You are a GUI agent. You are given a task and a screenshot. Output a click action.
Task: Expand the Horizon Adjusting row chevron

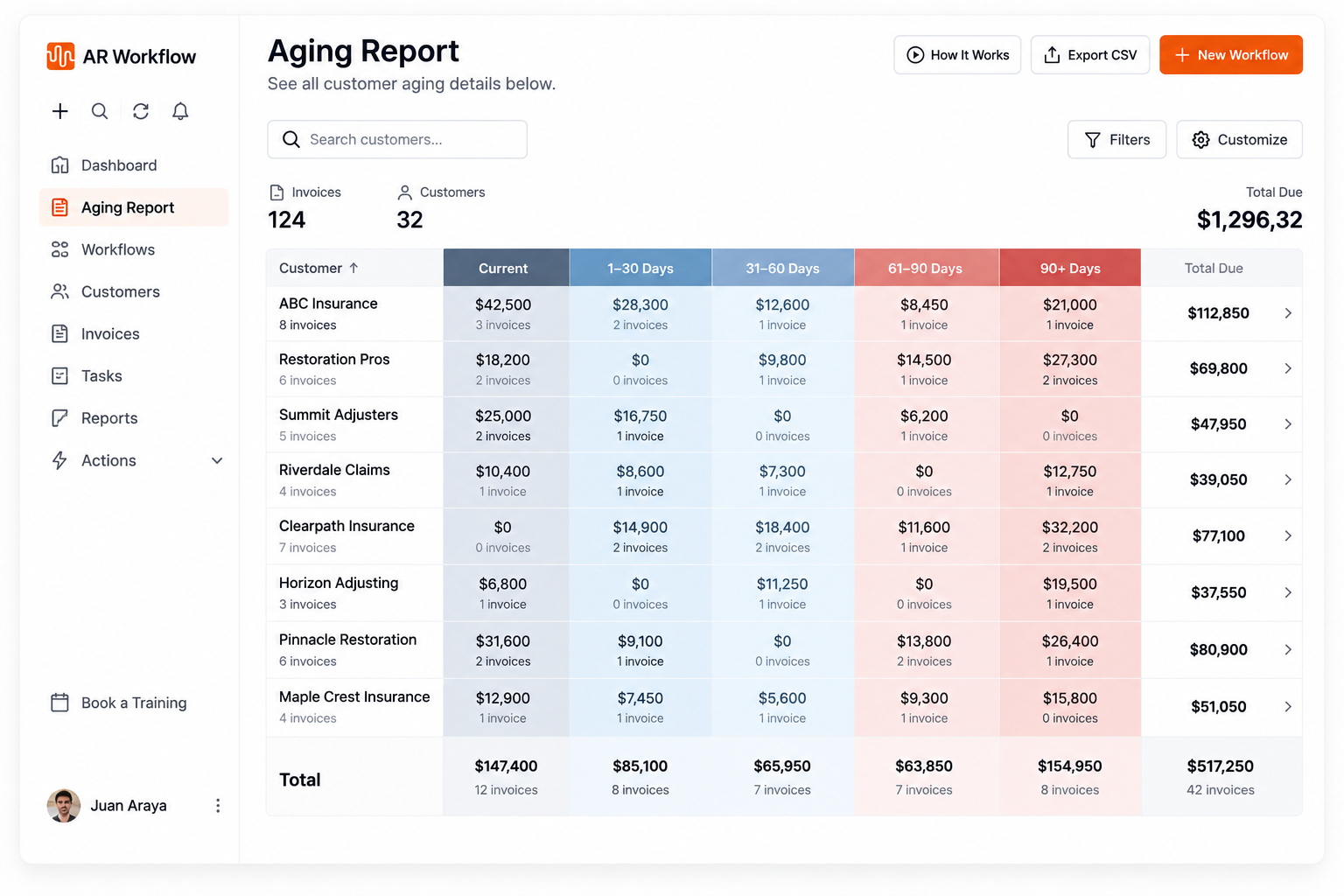pos(1288,592)
